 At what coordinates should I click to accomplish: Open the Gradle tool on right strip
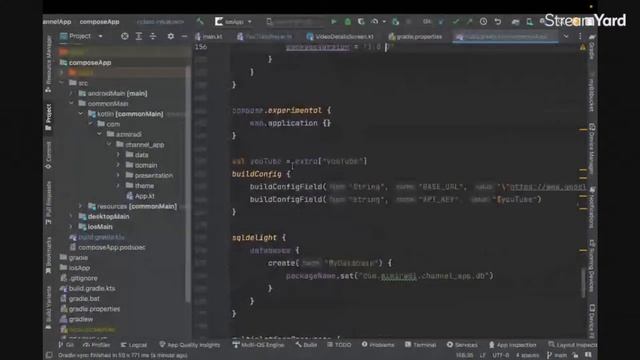[592, 46]
